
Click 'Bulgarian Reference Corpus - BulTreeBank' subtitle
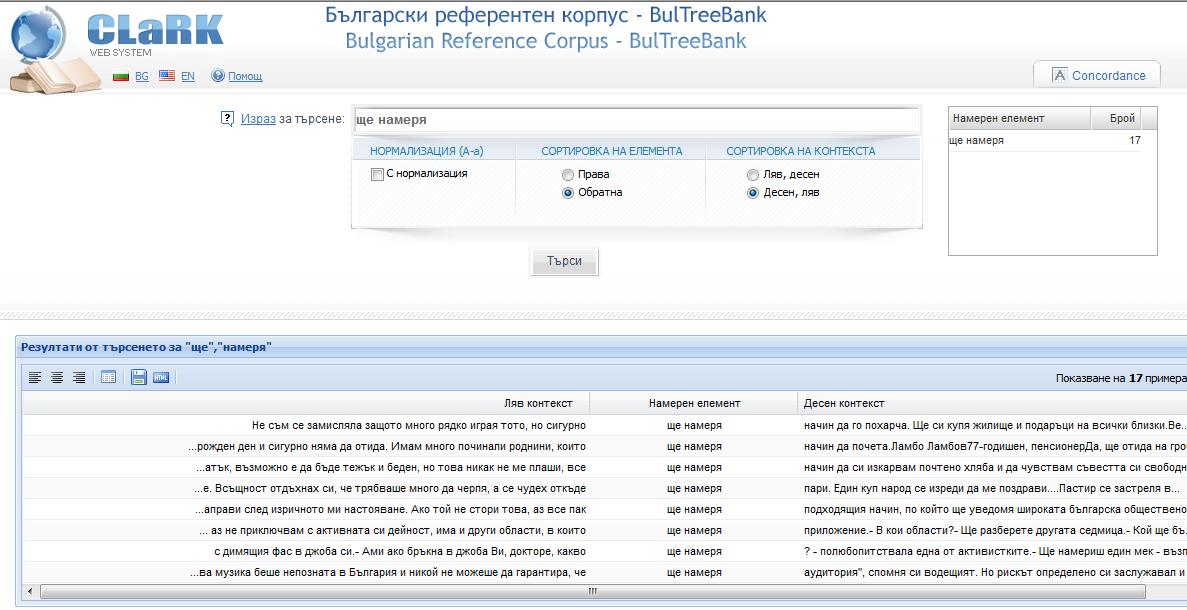click(x=546, y=40)
